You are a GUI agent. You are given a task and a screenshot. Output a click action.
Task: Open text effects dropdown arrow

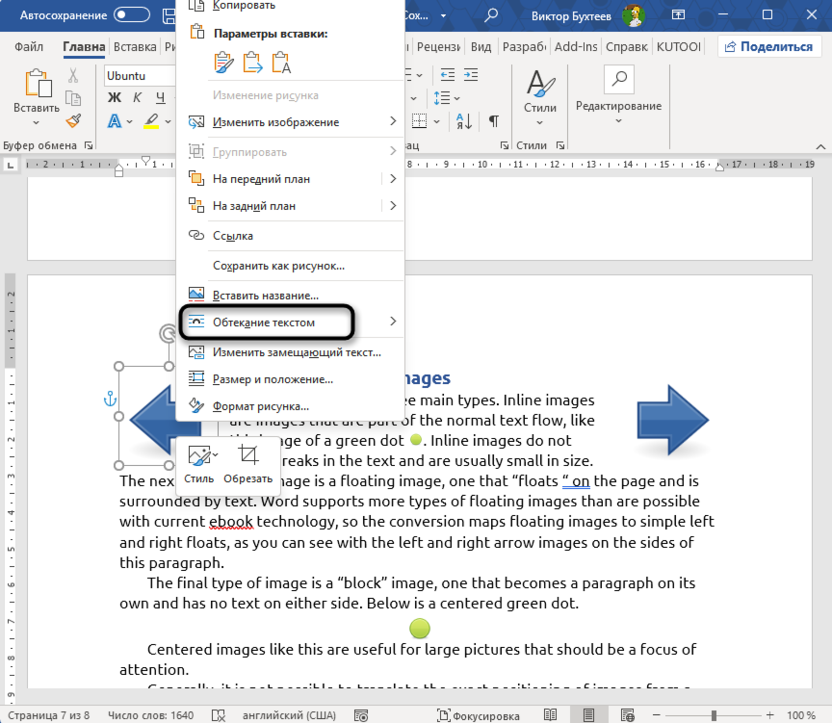tap(130, 121)
